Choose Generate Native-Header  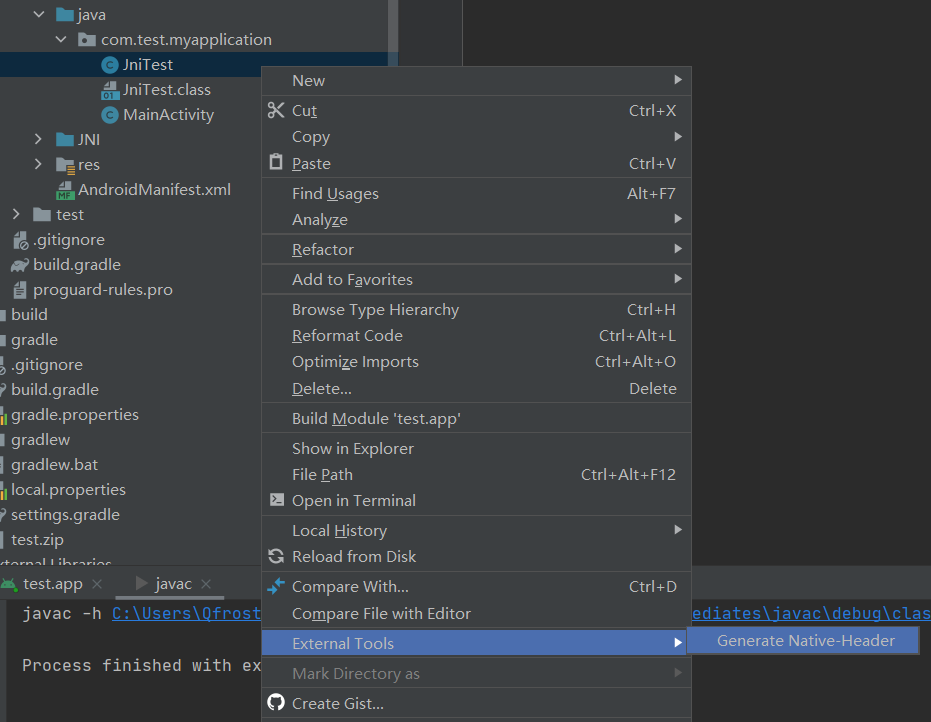pos(805,641)
